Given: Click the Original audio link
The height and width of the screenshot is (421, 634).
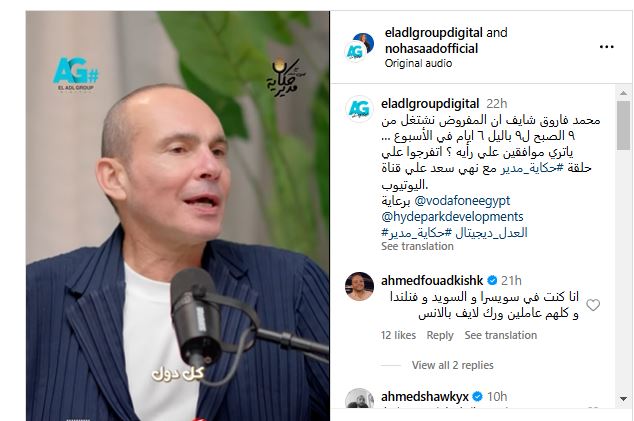Looking at the screenshot, I should [418, 63].
